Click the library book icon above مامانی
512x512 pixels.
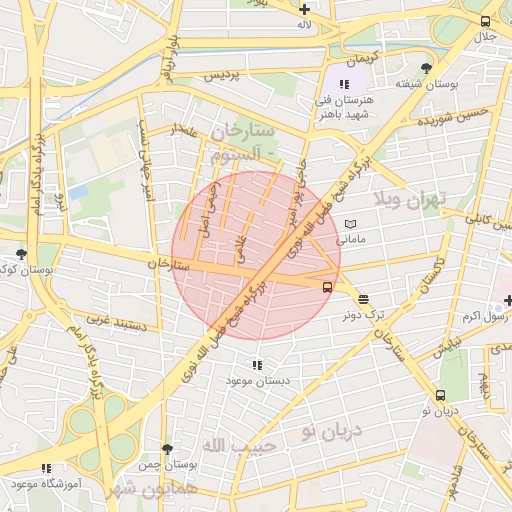pos(350,224)
